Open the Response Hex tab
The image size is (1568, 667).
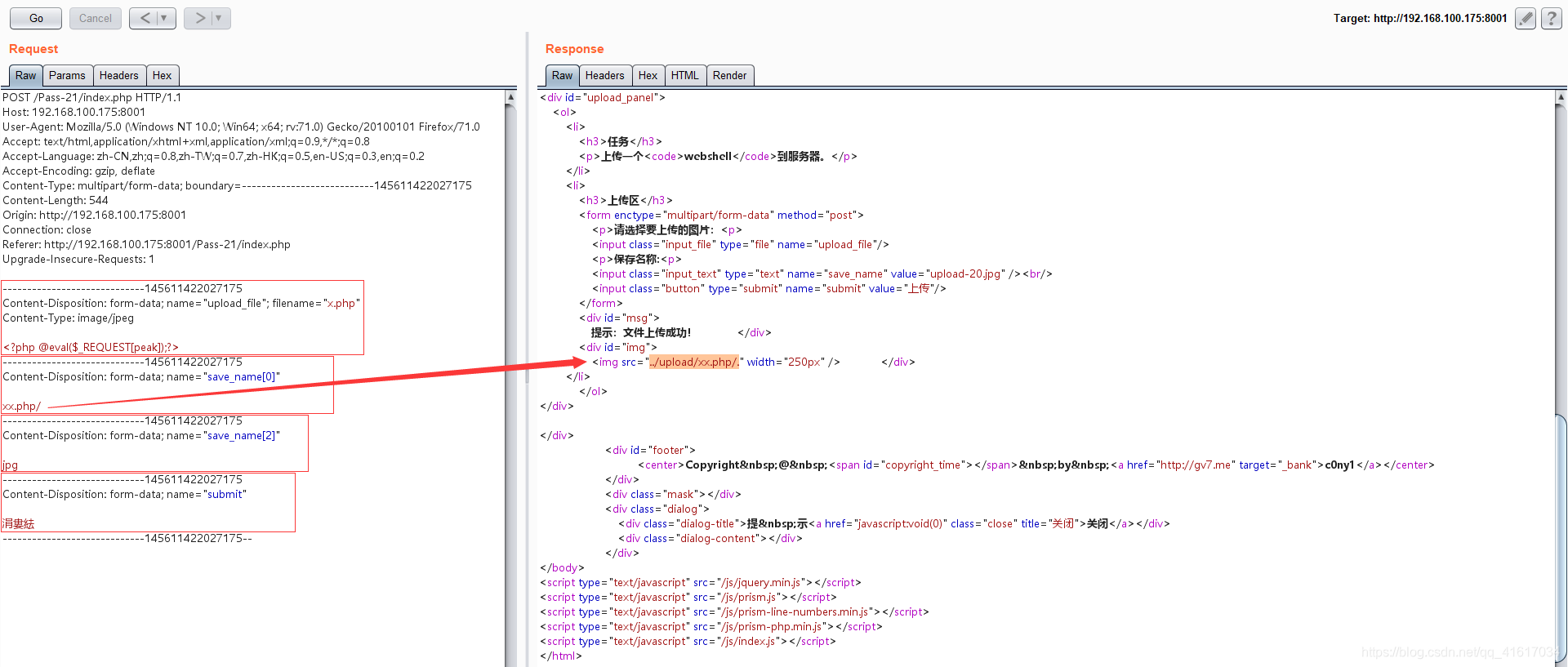point(648,75)
